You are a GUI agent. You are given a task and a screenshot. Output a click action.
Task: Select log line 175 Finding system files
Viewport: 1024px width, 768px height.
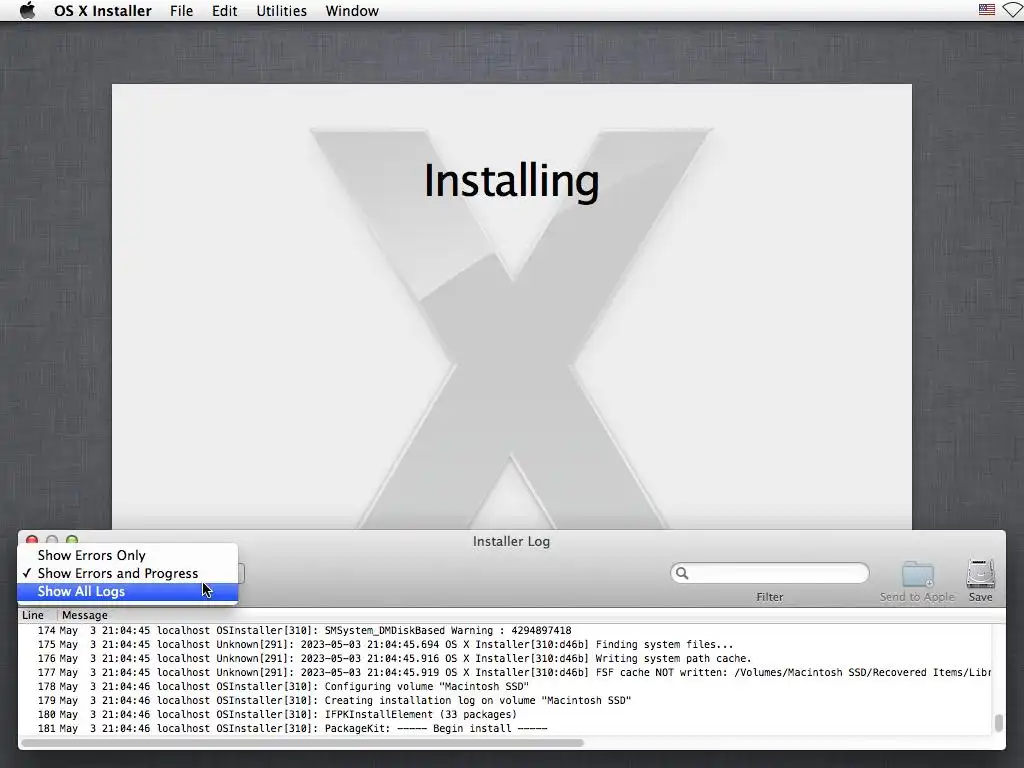coord(506,645)
